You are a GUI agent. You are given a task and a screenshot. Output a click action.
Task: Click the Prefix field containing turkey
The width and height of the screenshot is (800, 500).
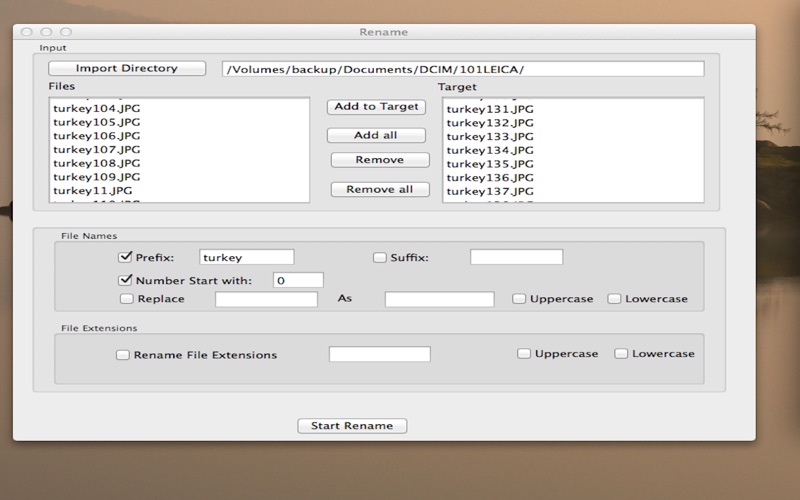click(x=246, y=257)
